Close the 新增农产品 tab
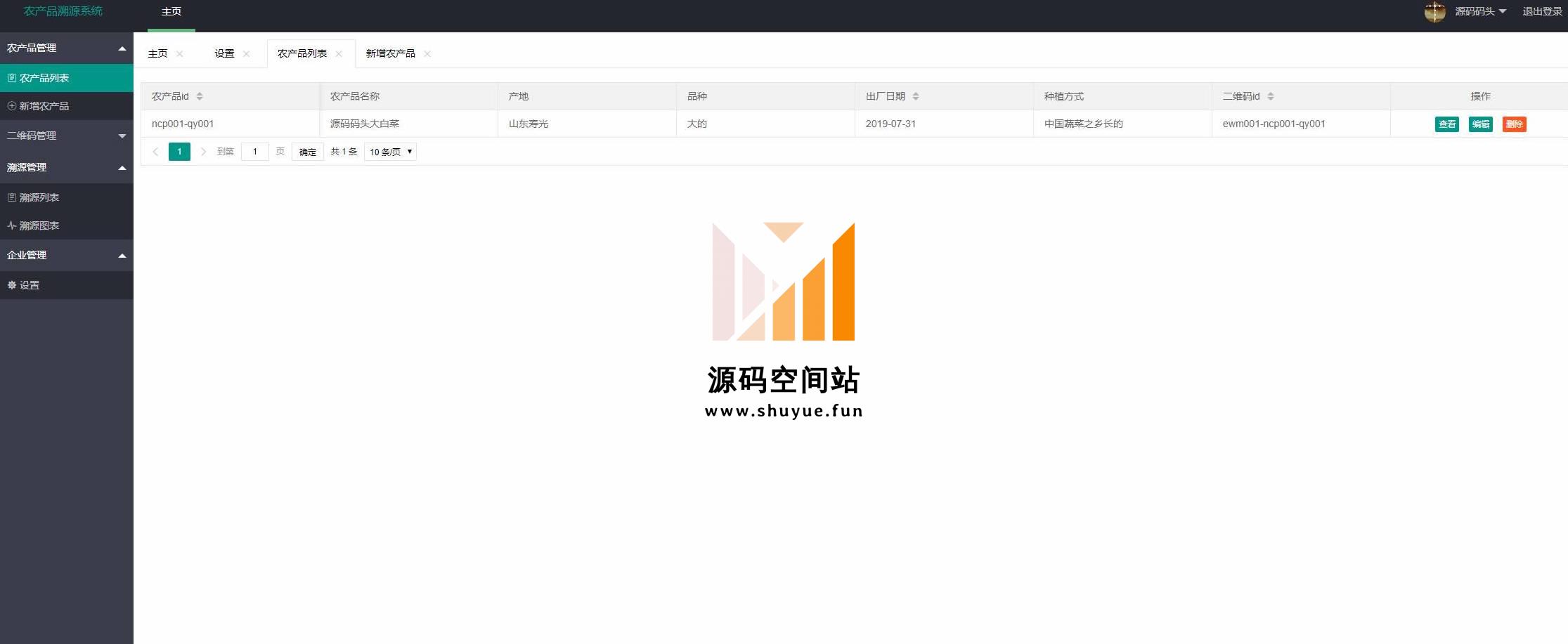This screenshot has width=1568, height=644. [427, 54]
